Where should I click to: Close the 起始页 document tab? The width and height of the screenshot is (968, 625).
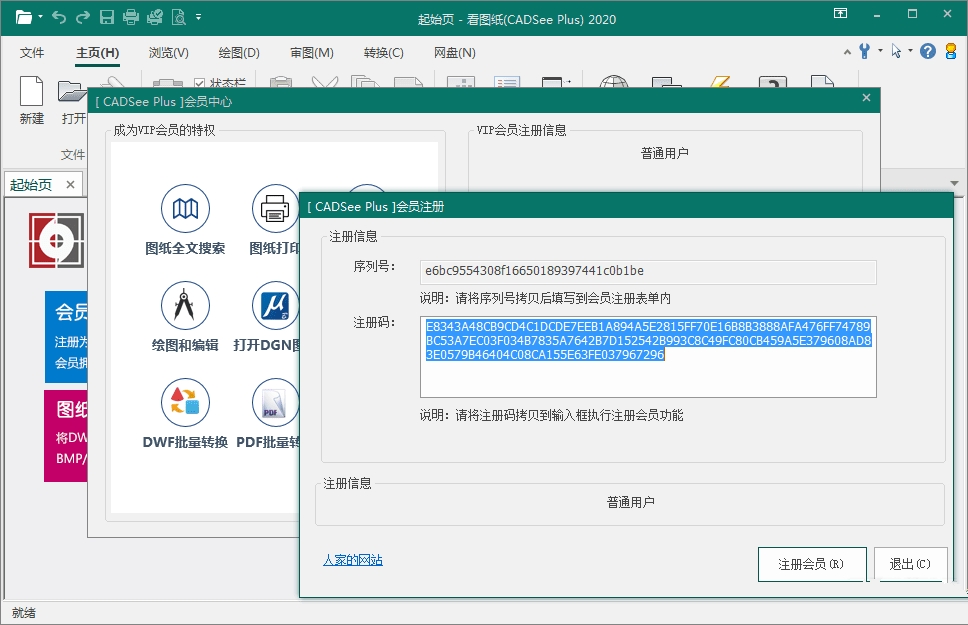tap(70, 184)
